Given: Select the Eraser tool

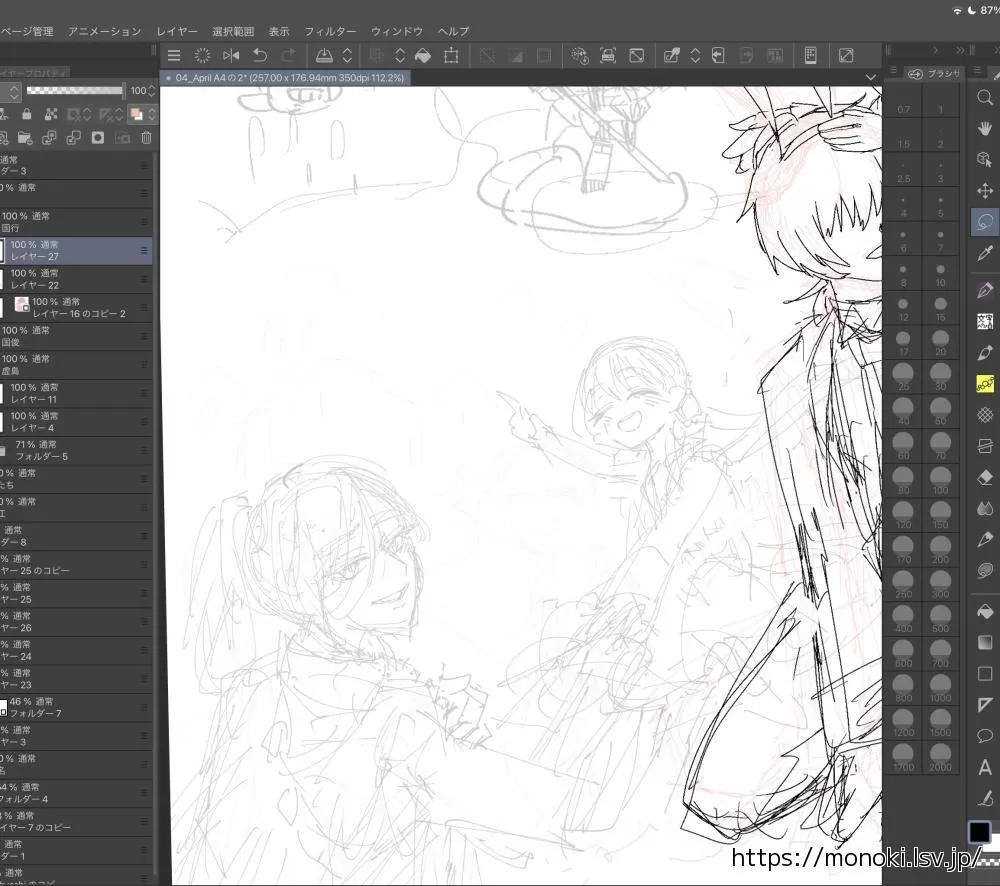Looking at the screenshot, I should tap(985, 477).
